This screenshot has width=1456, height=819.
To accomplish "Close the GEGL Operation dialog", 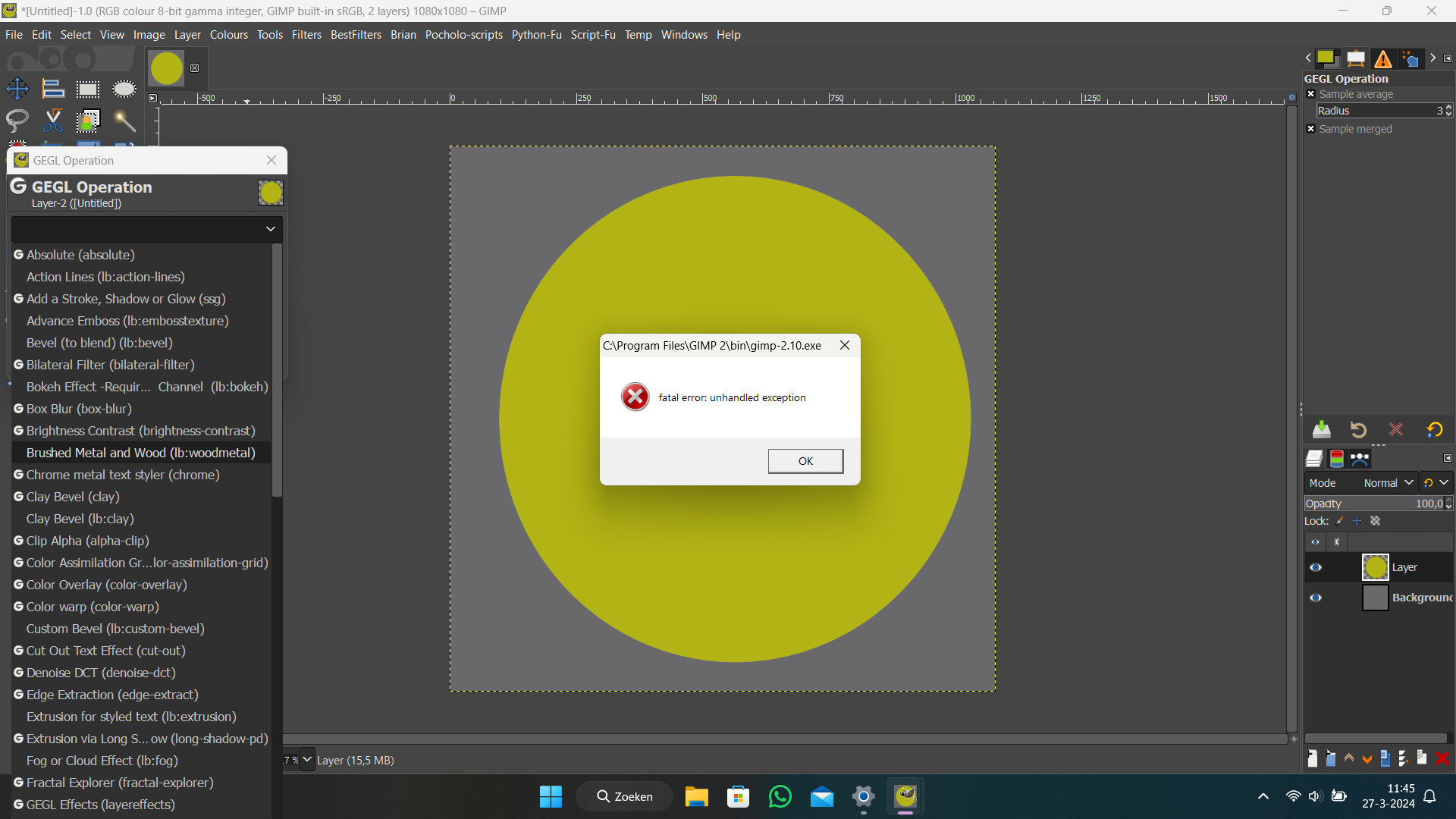I will [271, 160].
